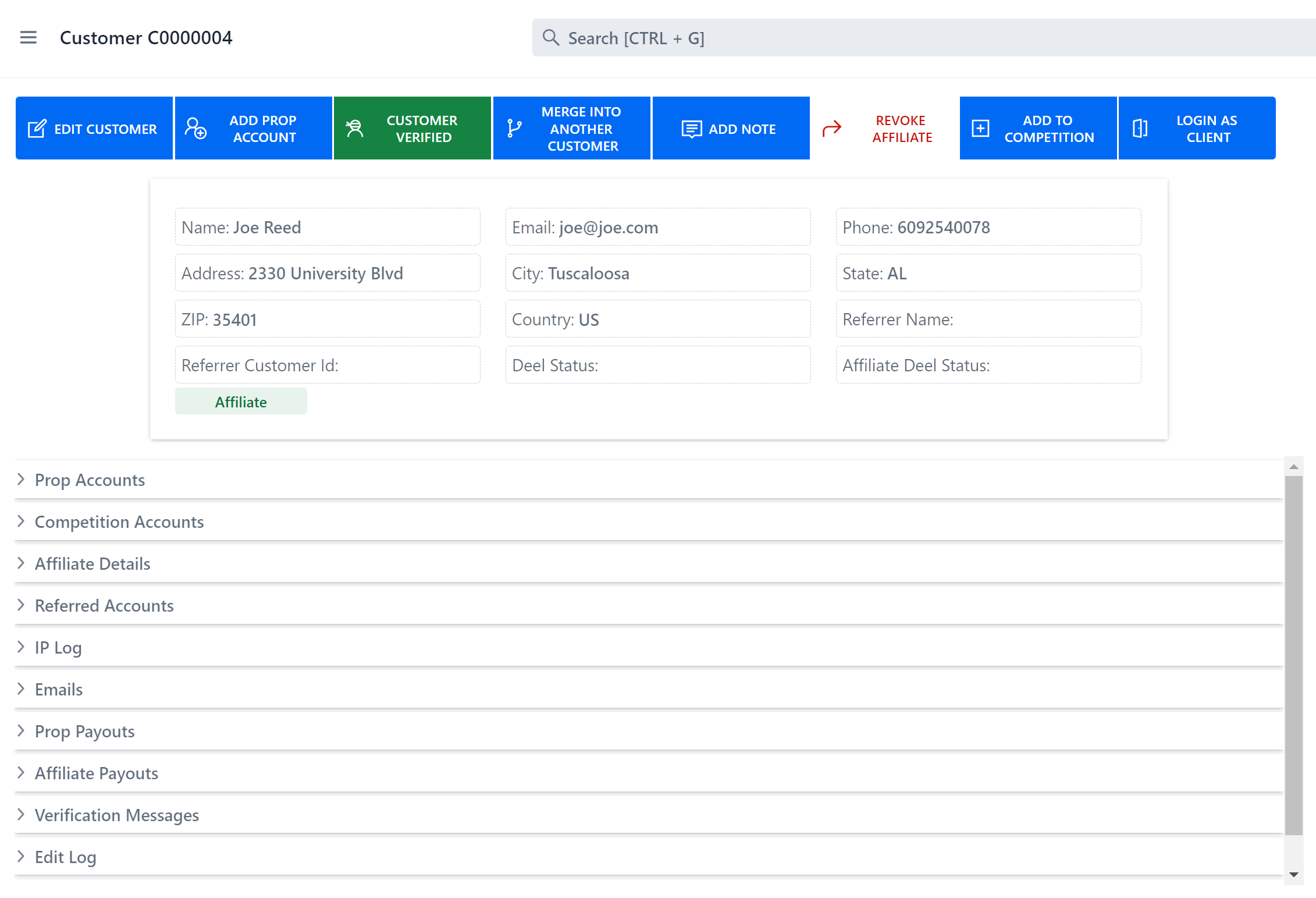Click the Customer Verified badge icon
Viewport: 1316px width, 898px height.
(354, 128)
